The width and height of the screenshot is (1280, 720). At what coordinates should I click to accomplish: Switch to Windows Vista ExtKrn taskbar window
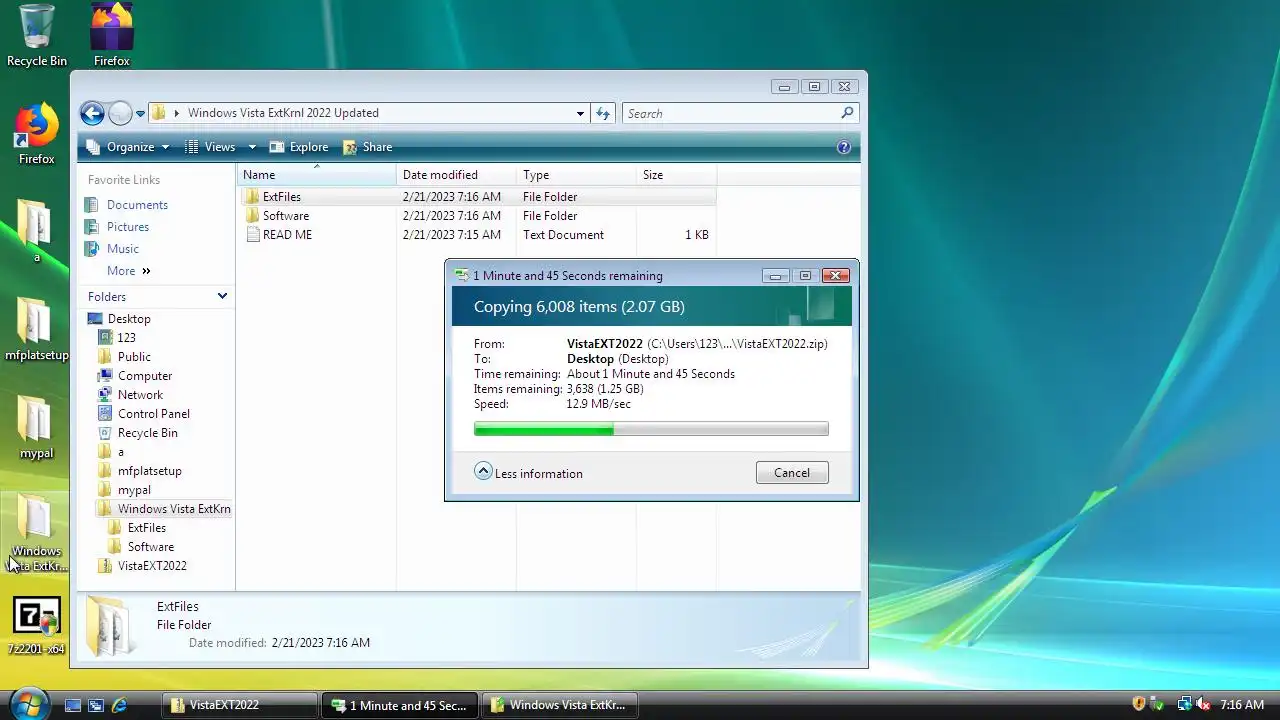(x=560, y=705)
